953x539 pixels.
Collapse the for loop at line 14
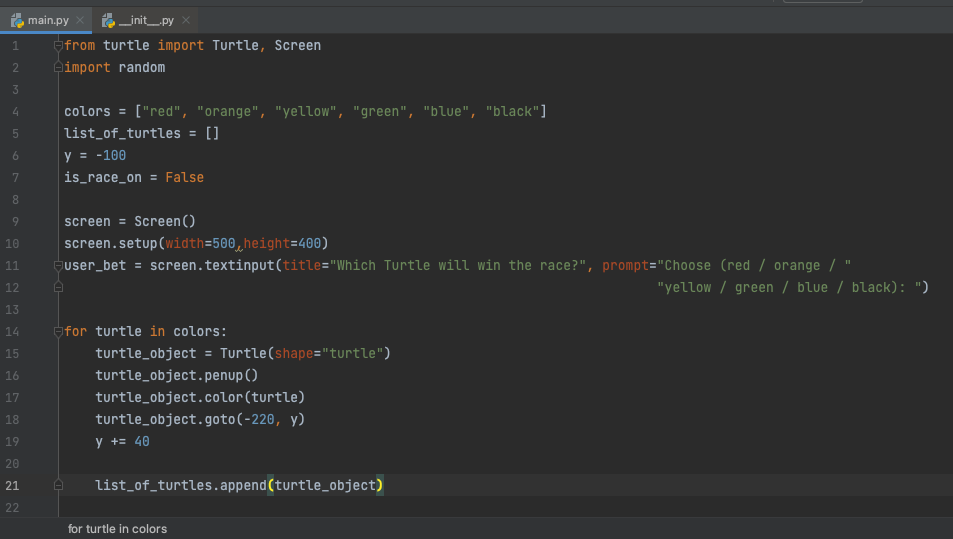(58, 331)
